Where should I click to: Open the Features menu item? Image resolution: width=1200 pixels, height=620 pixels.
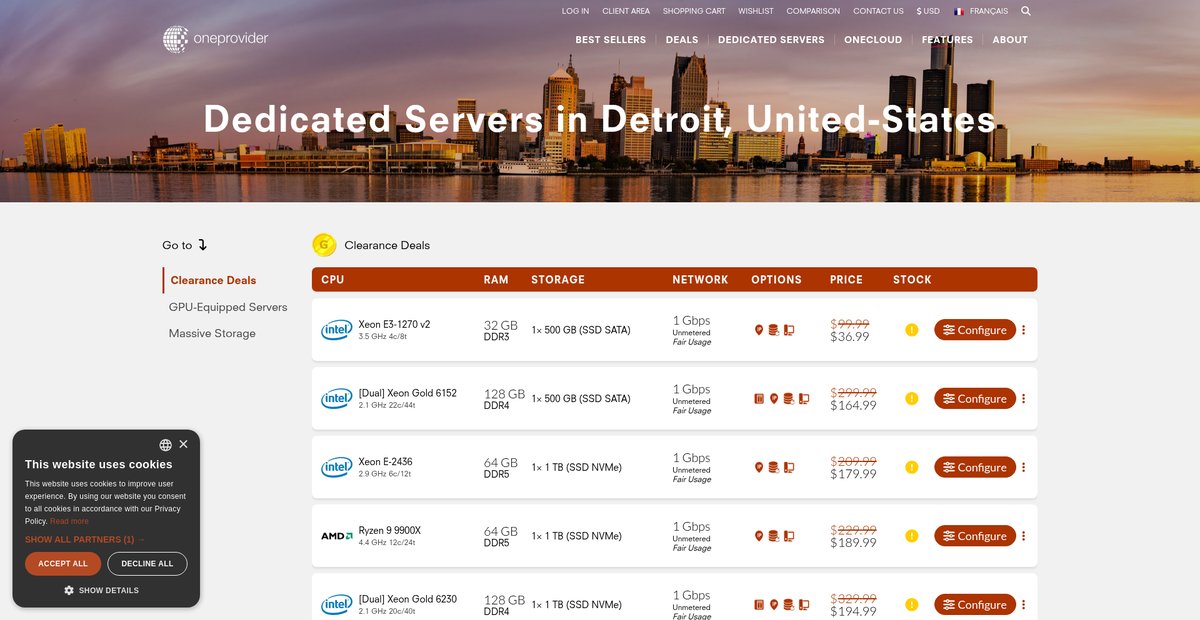coord(947,40)
